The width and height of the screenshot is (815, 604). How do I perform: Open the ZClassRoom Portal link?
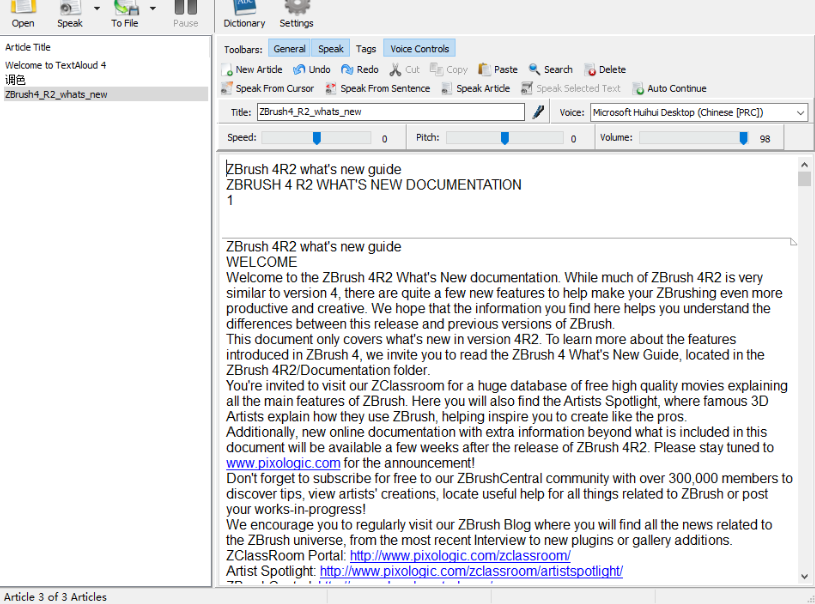pos(460,555)
